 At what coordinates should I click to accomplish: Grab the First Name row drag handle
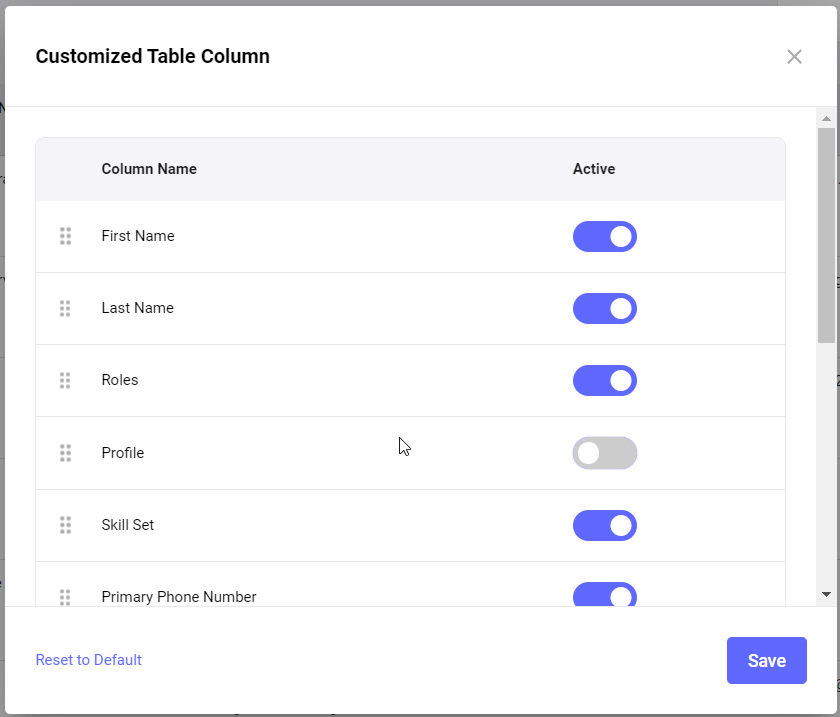point(65,236)
